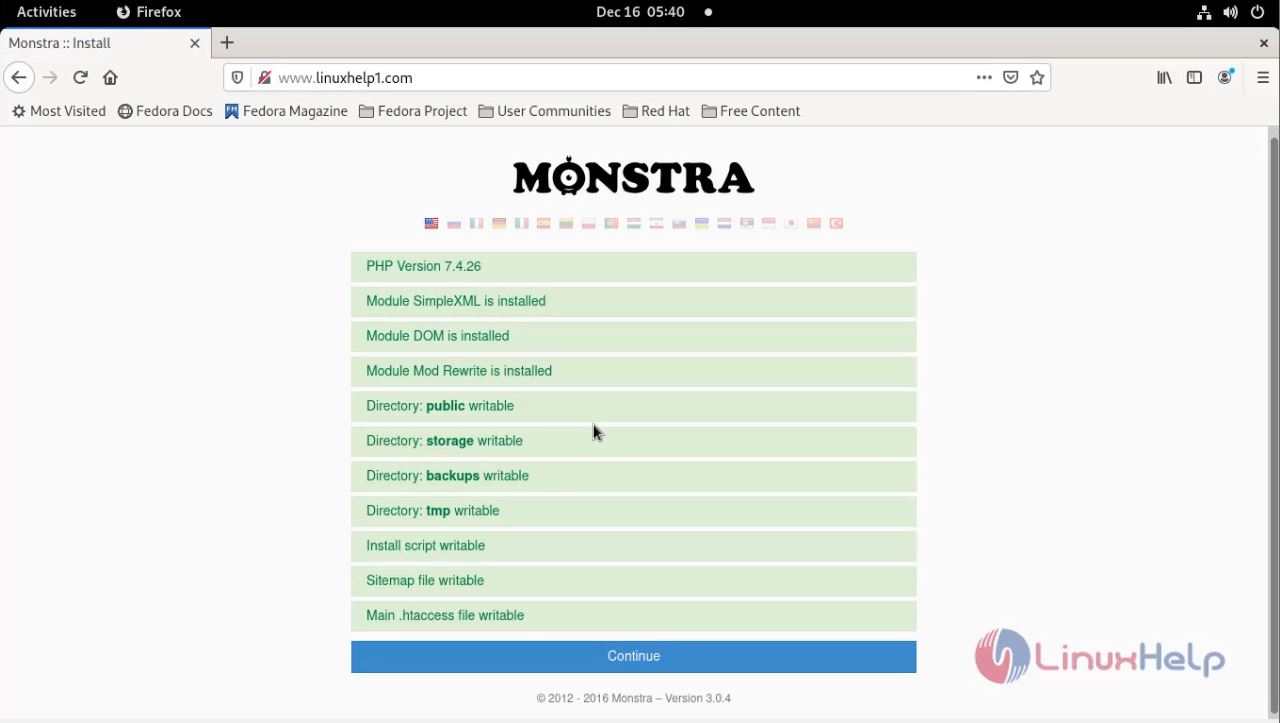Click 'Directory: public writable' row

click(633, 406)
